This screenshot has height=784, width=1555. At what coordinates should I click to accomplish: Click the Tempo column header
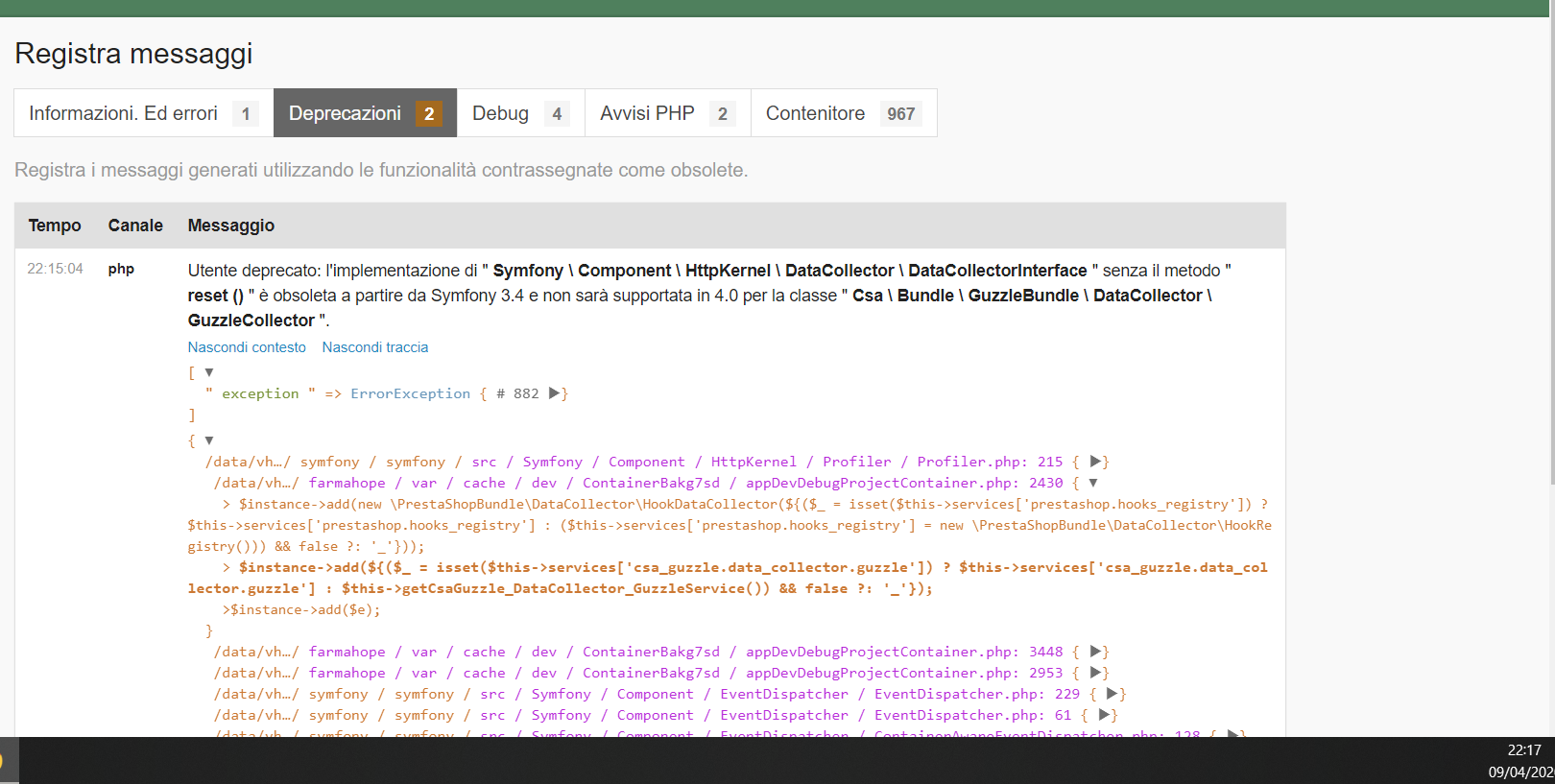point(55,226)
